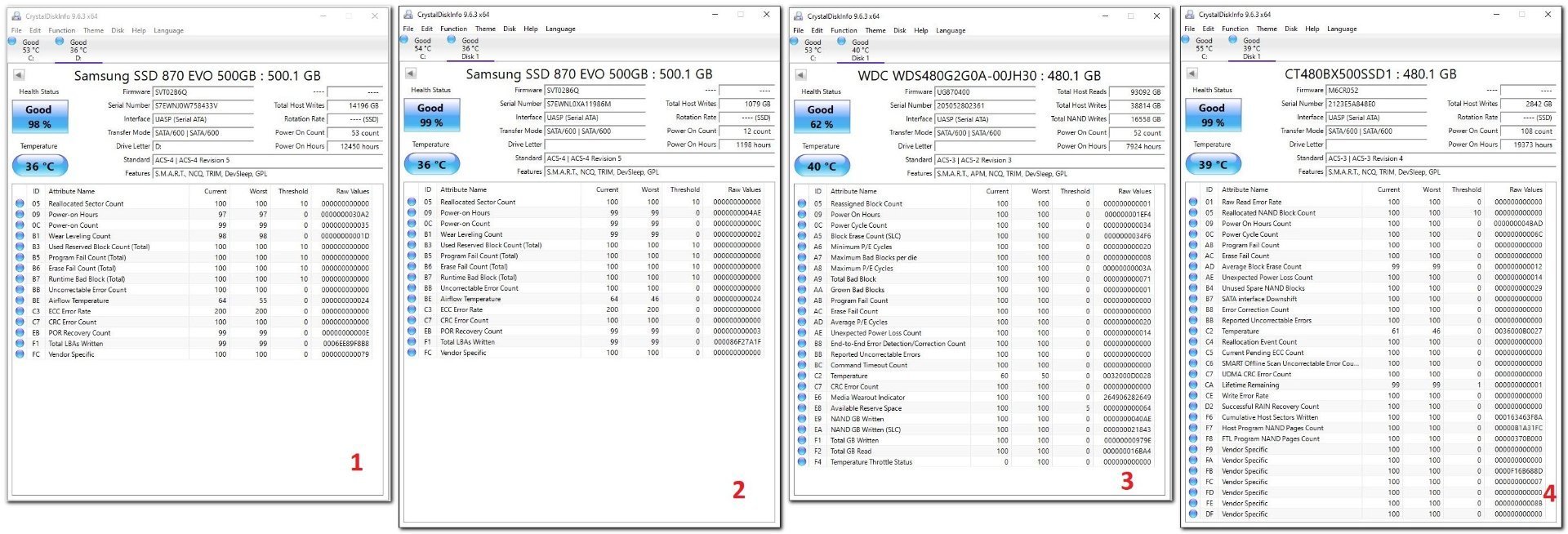Click CrystalDiskInfo app icon in CT480BX500SSD1 window title bar

point(1190,15)
